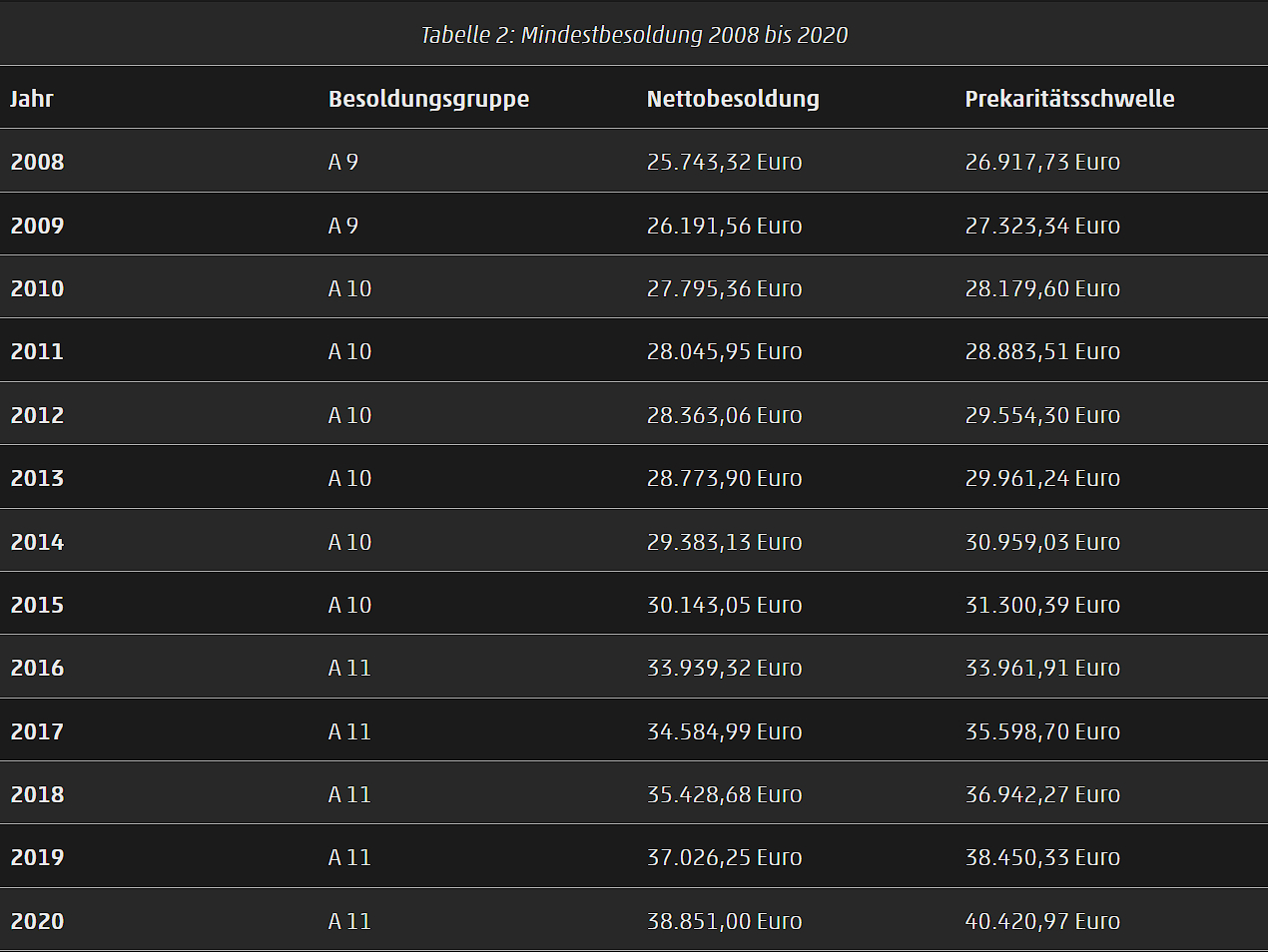Select the 2009 net pay value 26.191,56 Euro
The width and height of the screenshot is (1268, 952).
click(724, 226)
